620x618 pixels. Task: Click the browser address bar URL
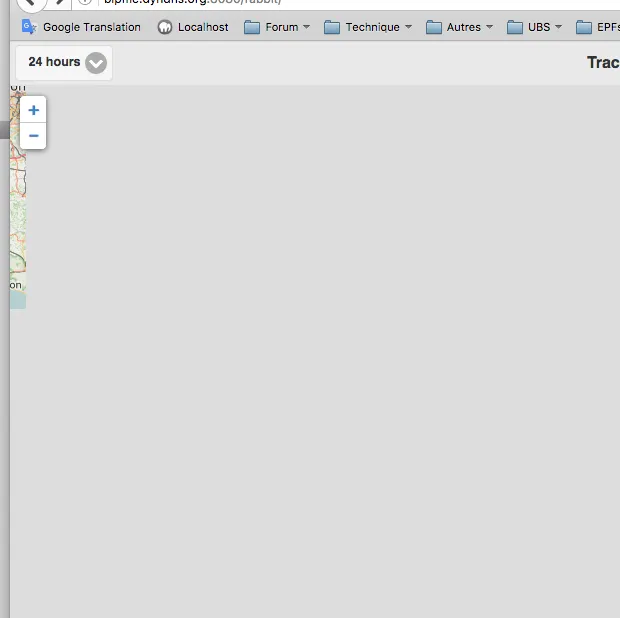tap(193, 2)
